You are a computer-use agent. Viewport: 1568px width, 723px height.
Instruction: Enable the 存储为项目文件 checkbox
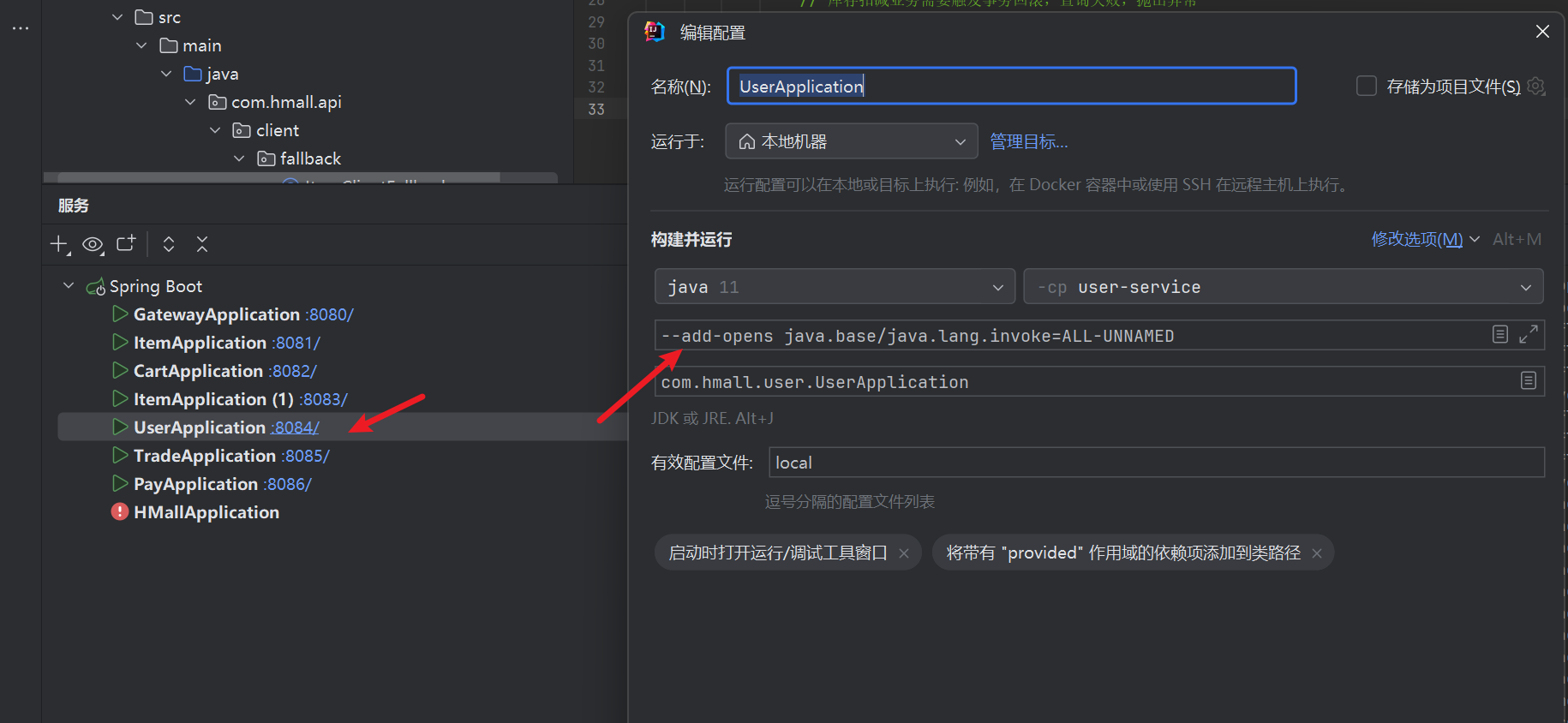1367,86
